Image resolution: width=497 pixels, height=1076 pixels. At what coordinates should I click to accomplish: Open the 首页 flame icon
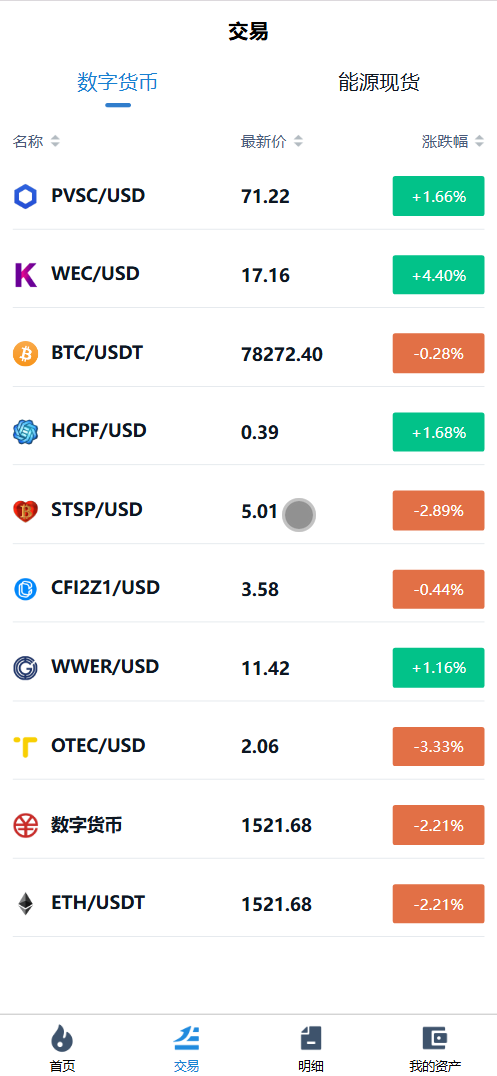tap(62, 1038)
